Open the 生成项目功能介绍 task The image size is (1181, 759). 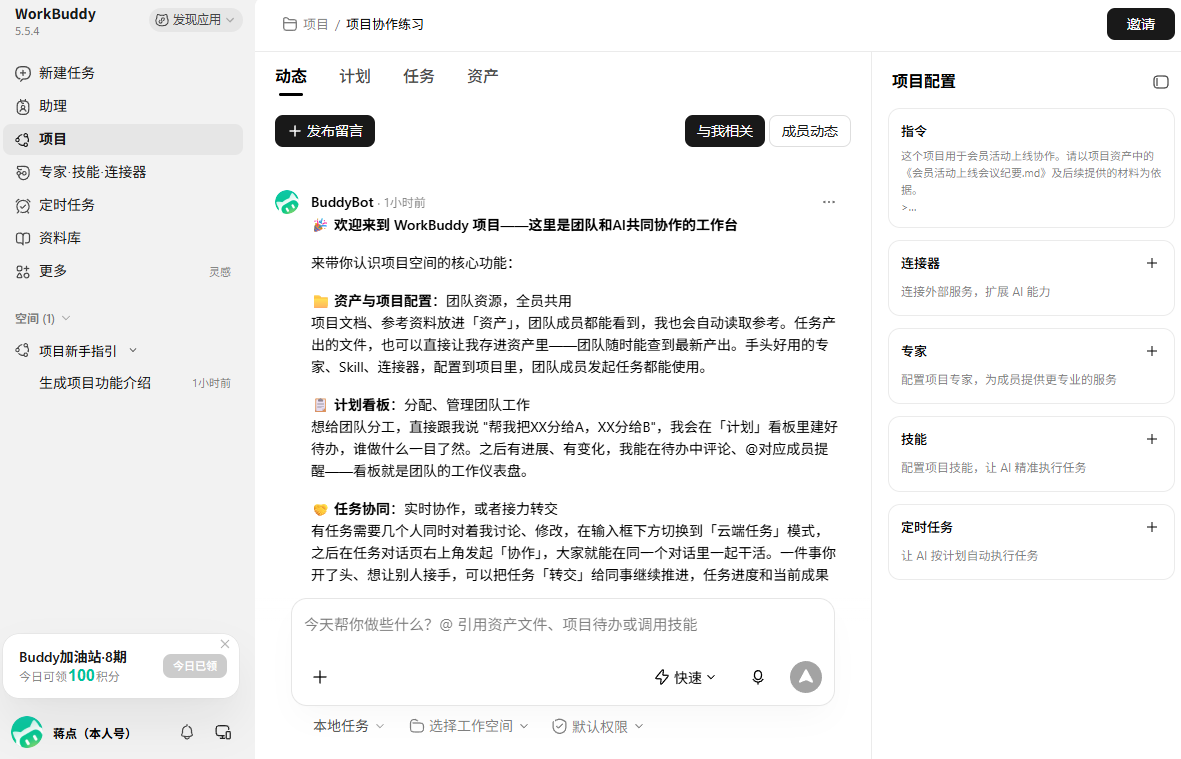[123, 383]
